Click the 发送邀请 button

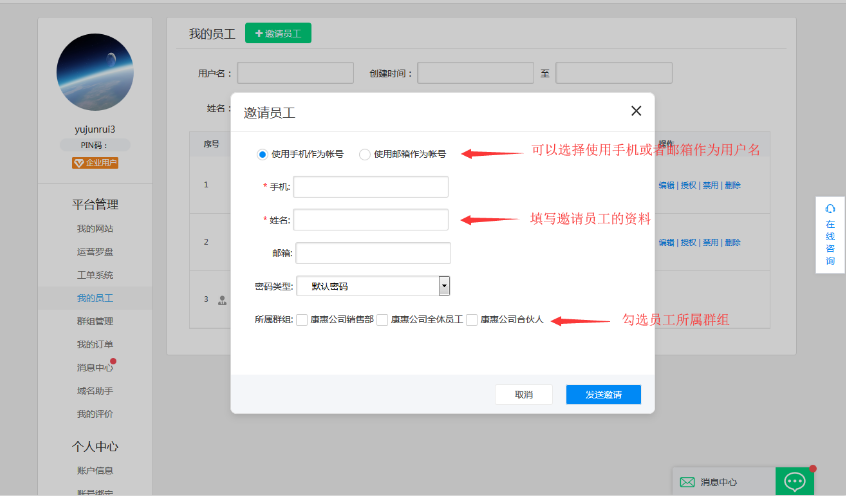click(x=603, y=395)
